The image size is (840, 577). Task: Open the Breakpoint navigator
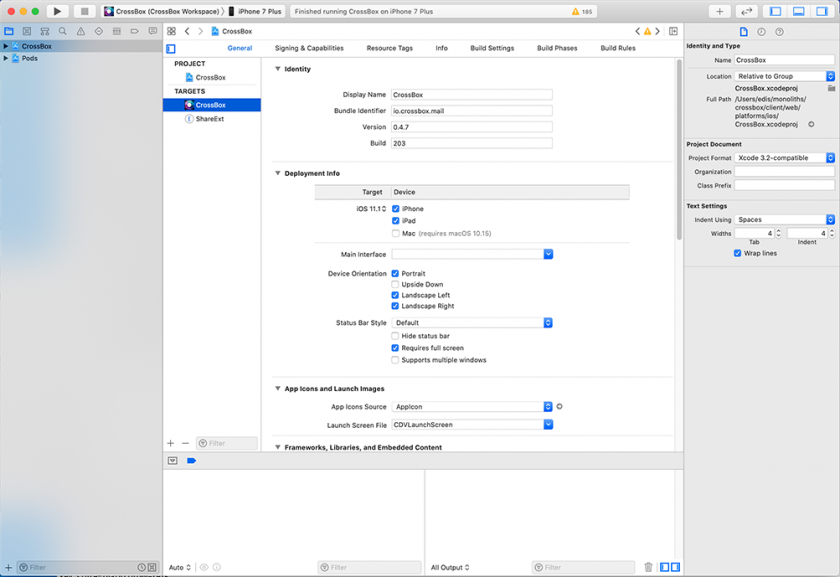pyautogui.click(x=134, y=31)
